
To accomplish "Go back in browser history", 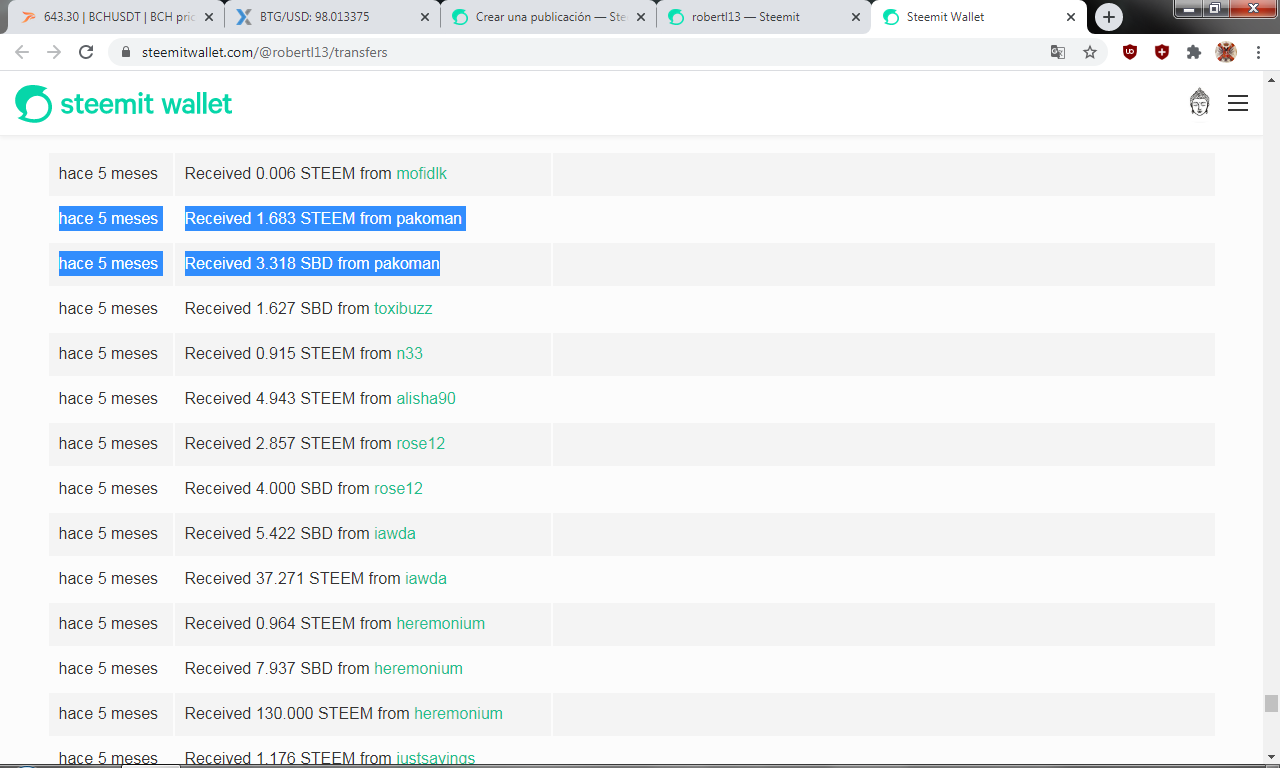I will tap(22, 52).
